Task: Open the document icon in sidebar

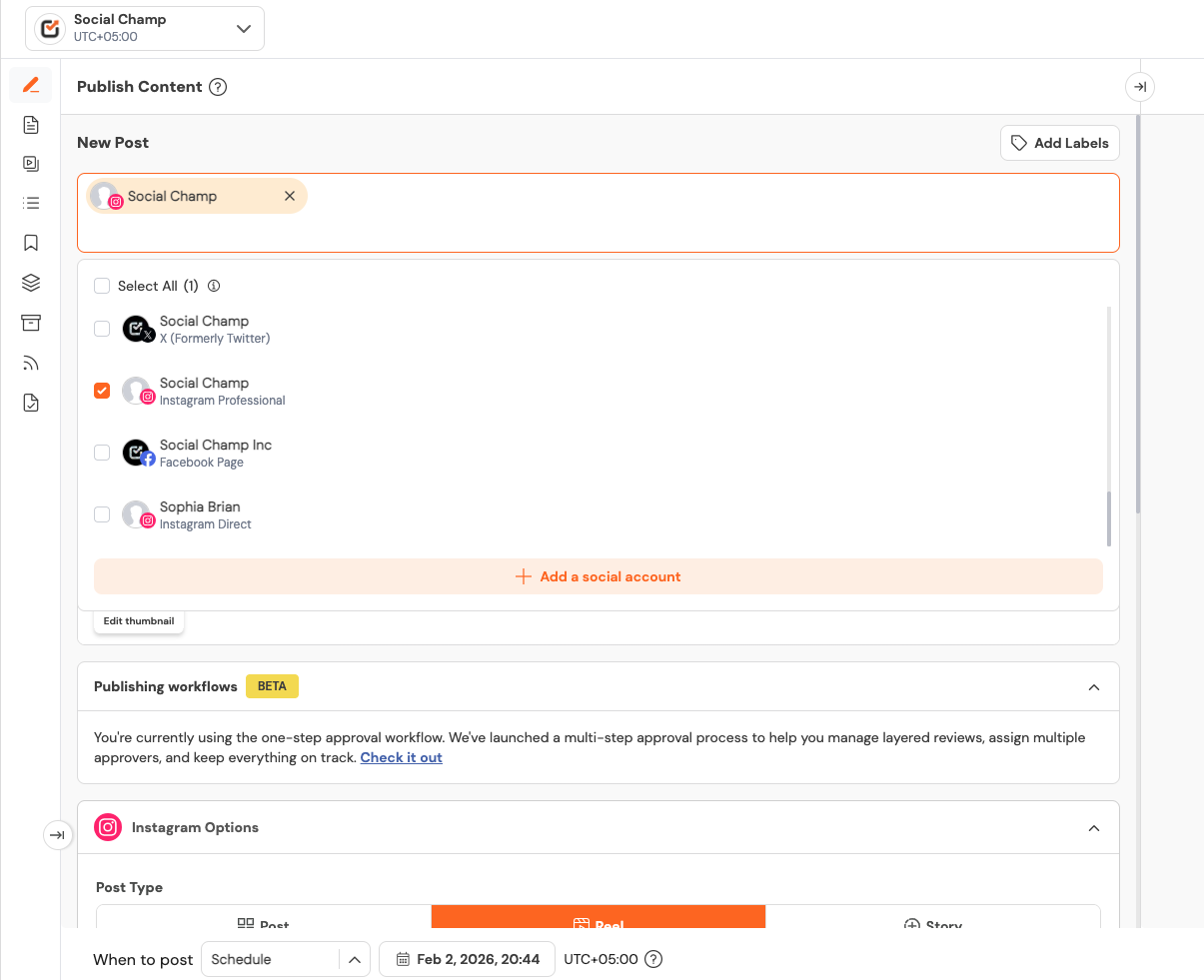Action: tap(31, 125)
